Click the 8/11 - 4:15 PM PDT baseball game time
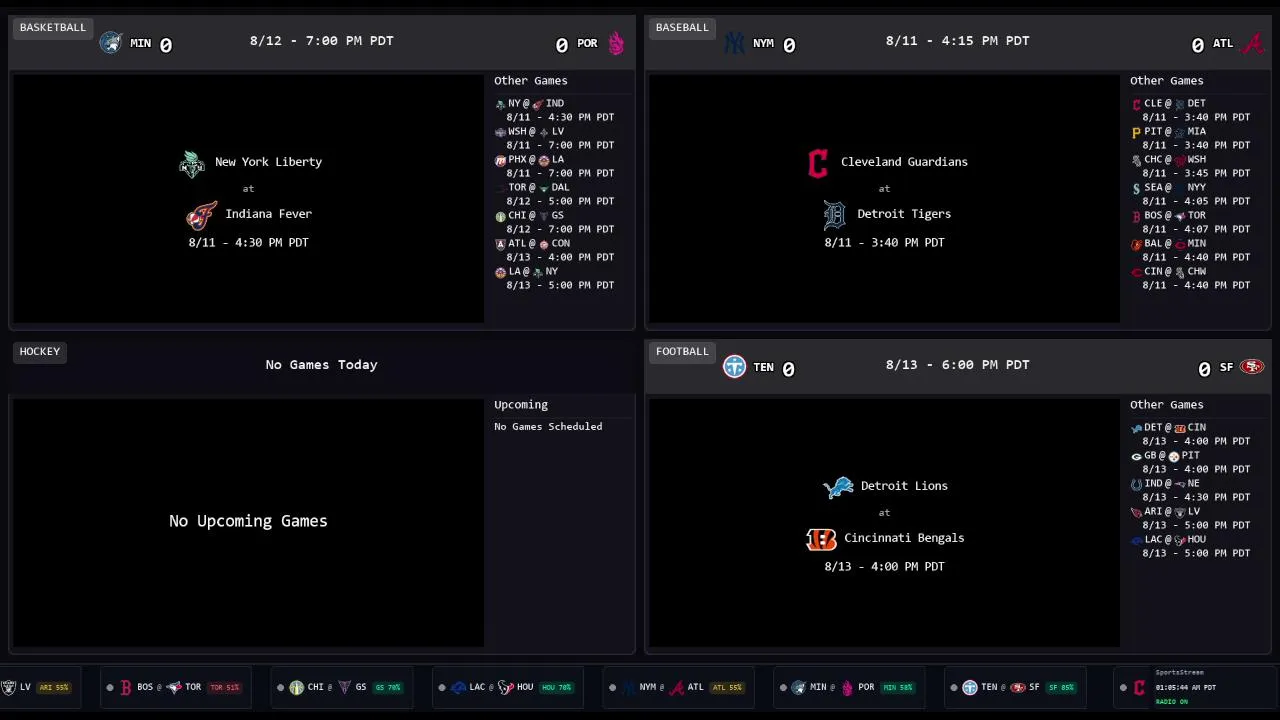The height and width of the screenshot is (720, 1280). coord(958,41)
